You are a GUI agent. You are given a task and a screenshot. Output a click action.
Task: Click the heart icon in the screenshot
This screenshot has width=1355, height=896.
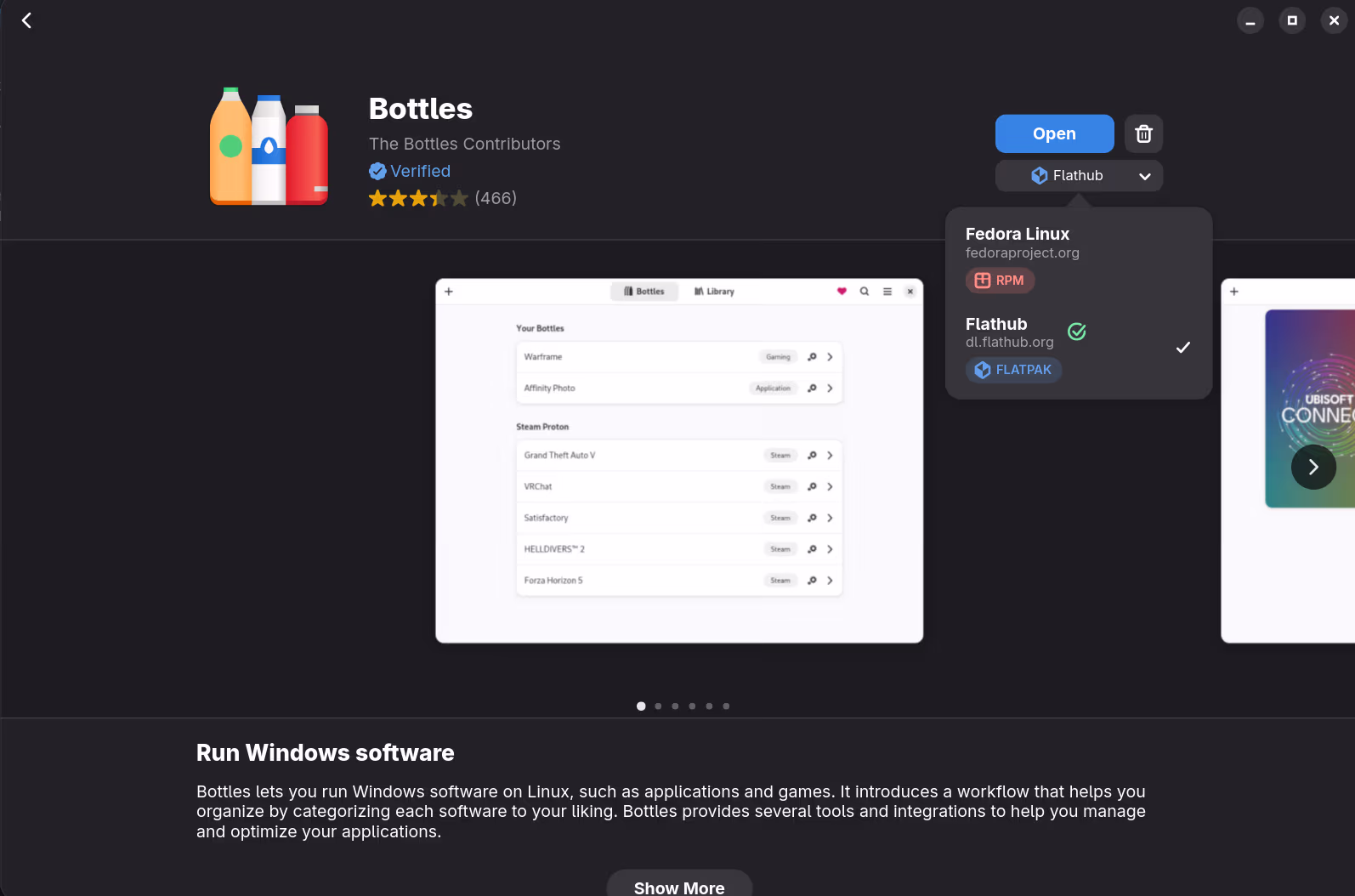842,292
